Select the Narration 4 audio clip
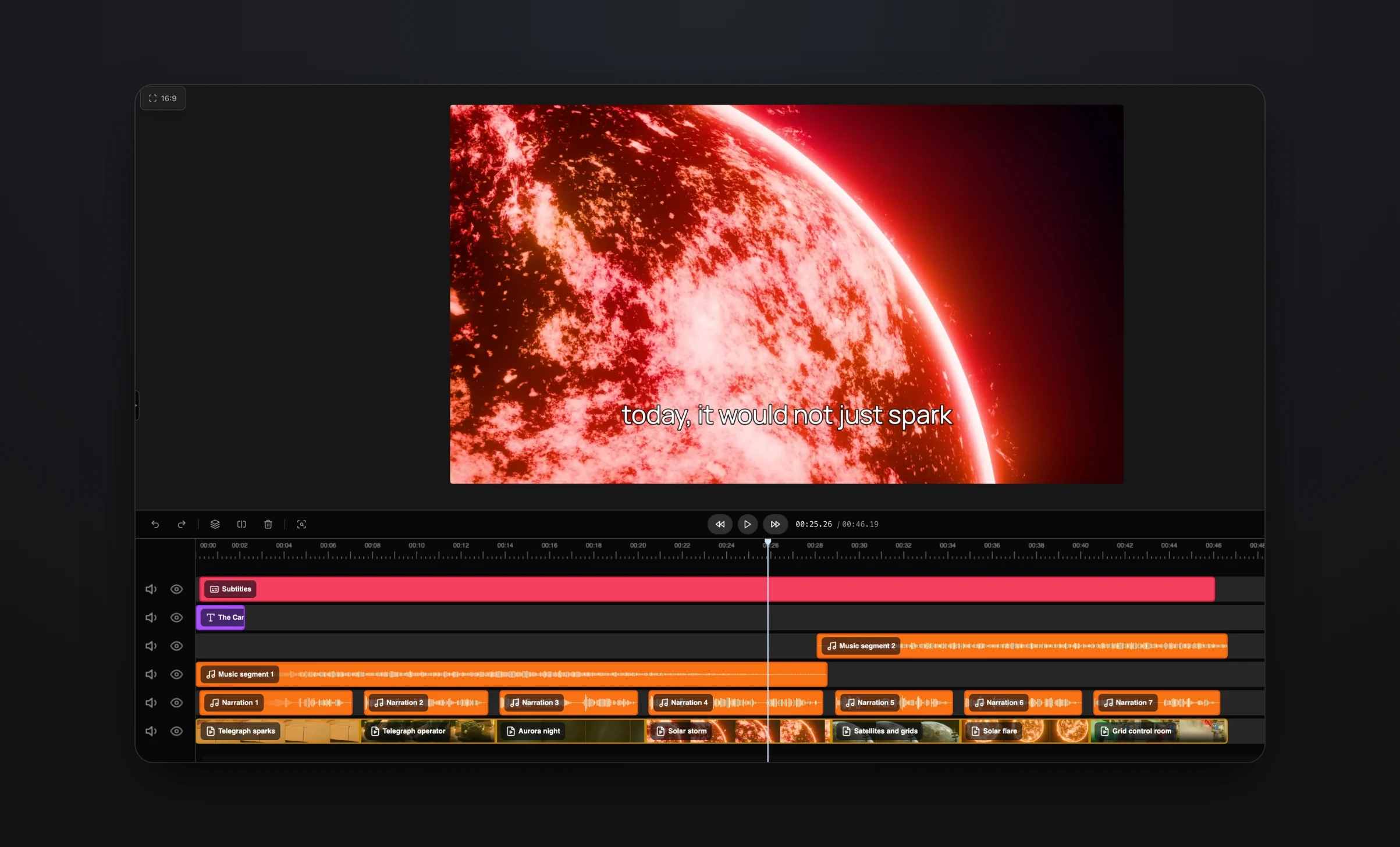The height and width of the screenshot is (847, 1400). coord(735,703)
